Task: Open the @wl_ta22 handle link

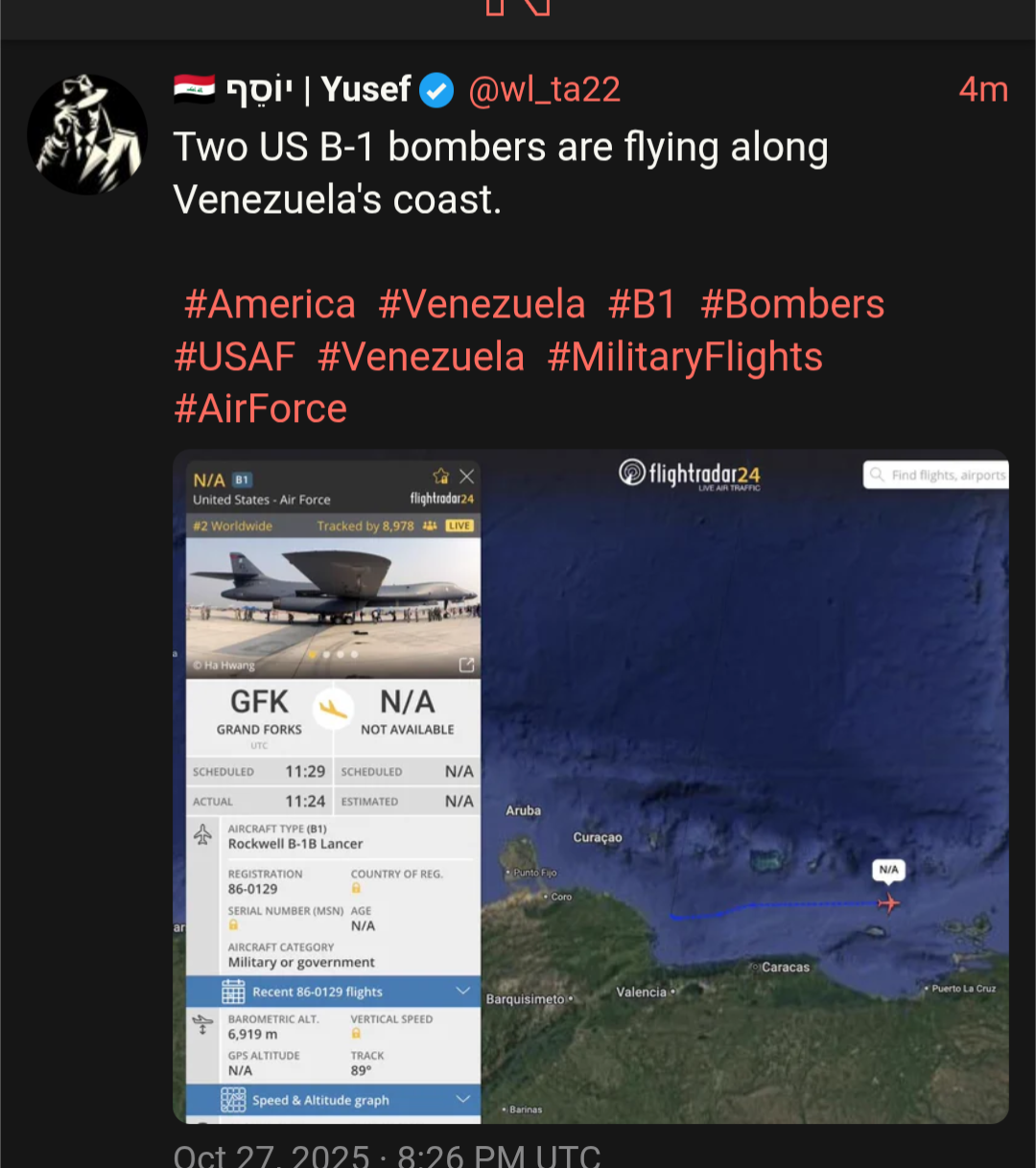Action: click(544, 90)
